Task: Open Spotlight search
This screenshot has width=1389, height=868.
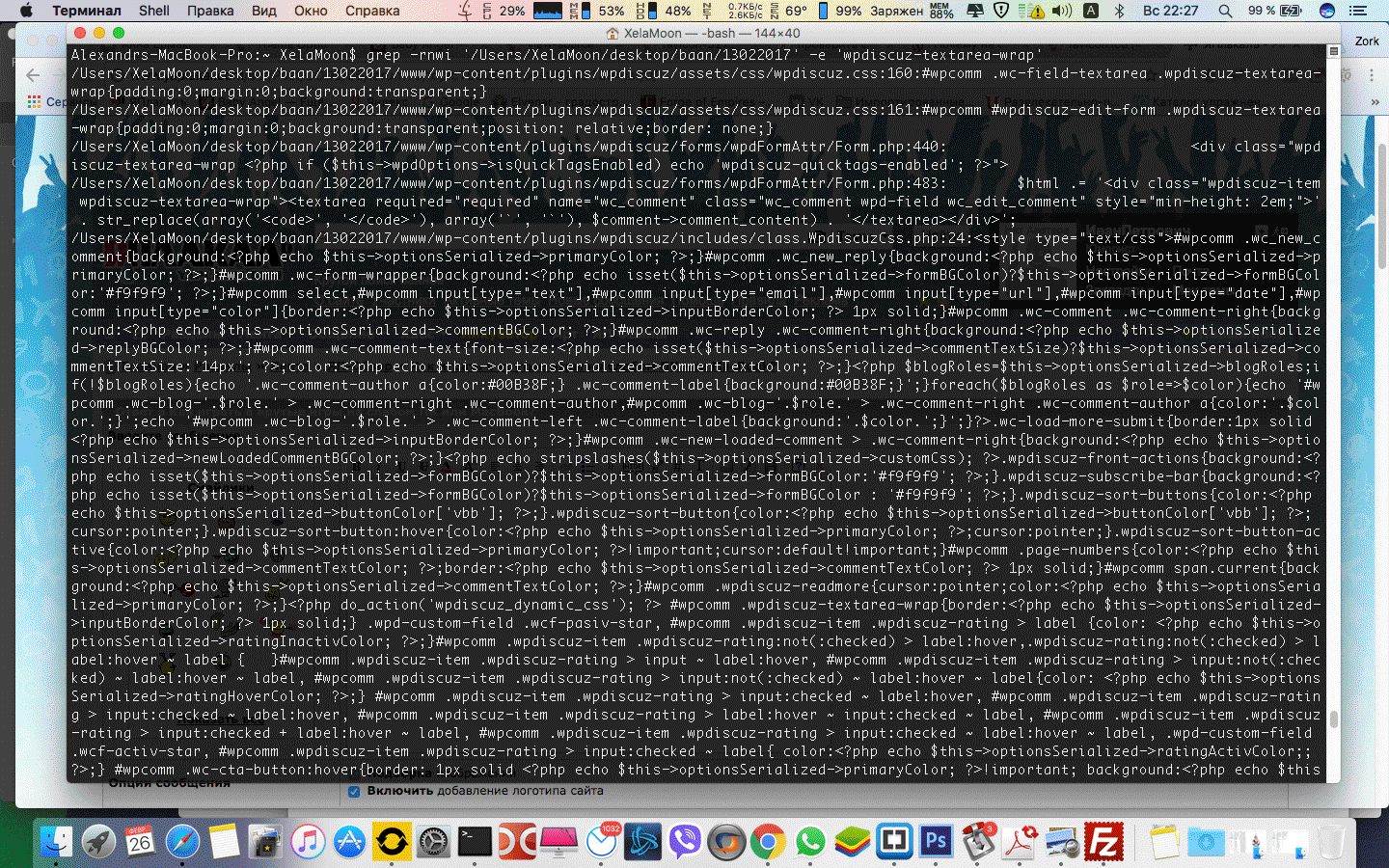Action: click(1225, 11)
